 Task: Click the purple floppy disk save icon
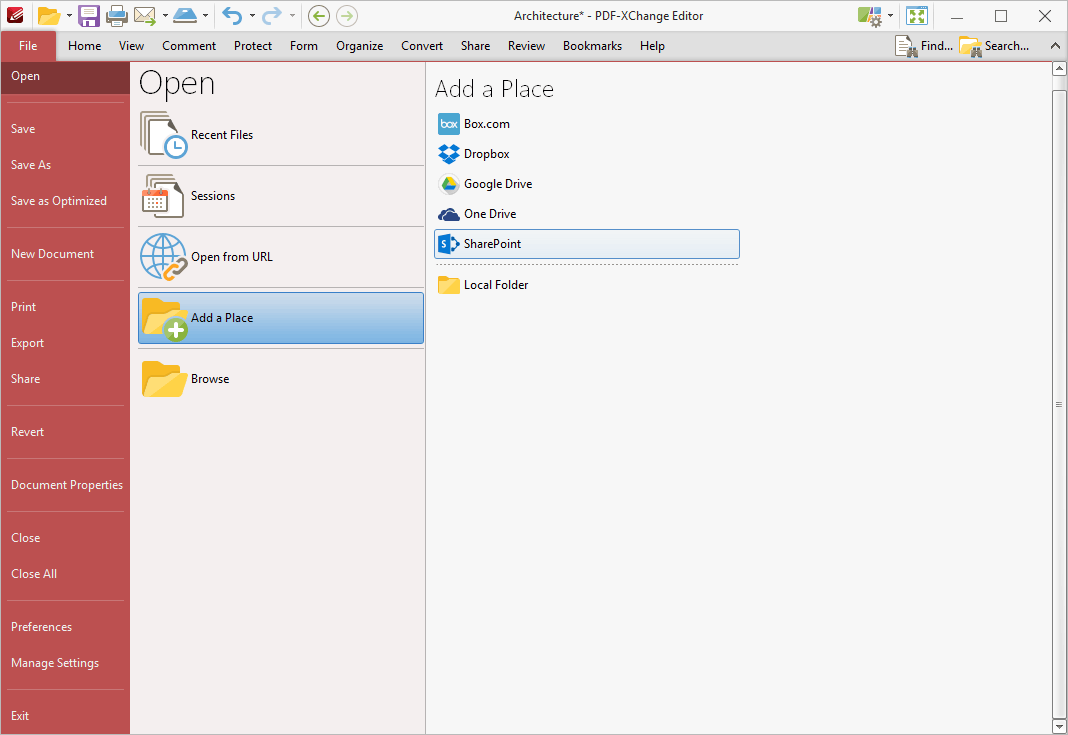89,16
